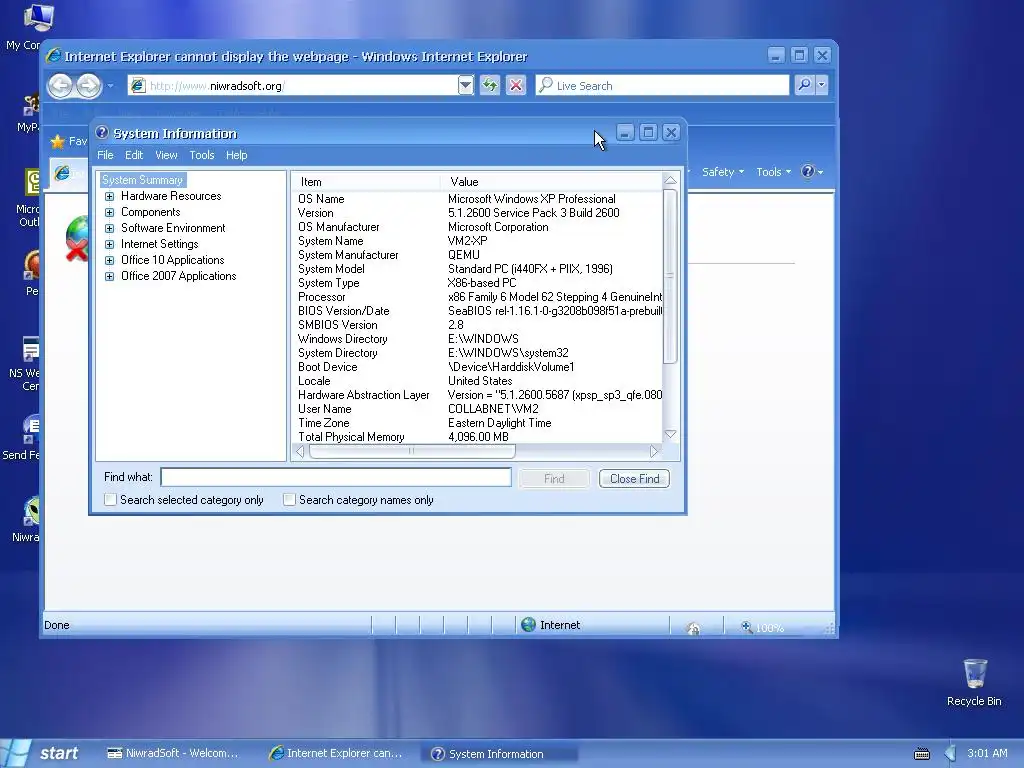This screenshot has width=1024, height=768.
Task: Click the vertical scrollbar down arrow
Action: coord(670,434)
